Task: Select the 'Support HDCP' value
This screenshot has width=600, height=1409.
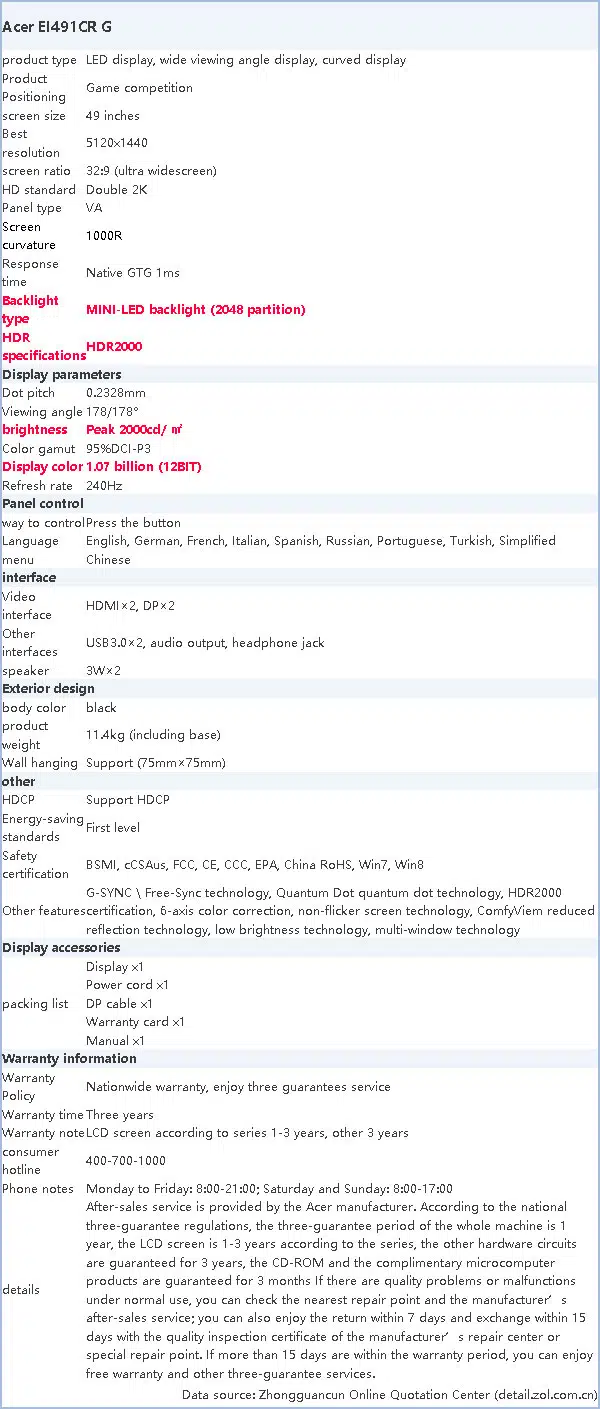Action: 128,800
